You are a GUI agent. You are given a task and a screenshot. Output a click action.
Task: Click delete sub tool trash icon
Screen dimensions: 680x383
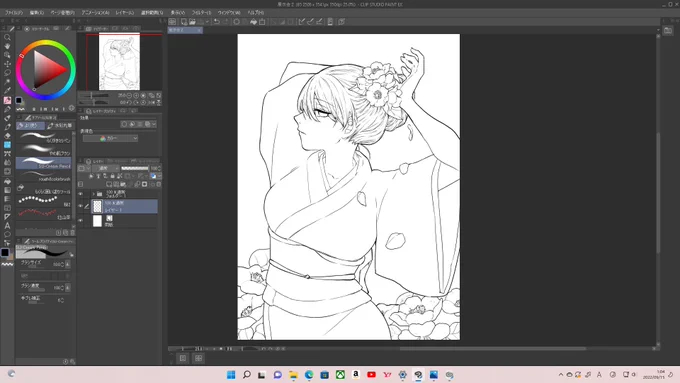coord(72,233)
